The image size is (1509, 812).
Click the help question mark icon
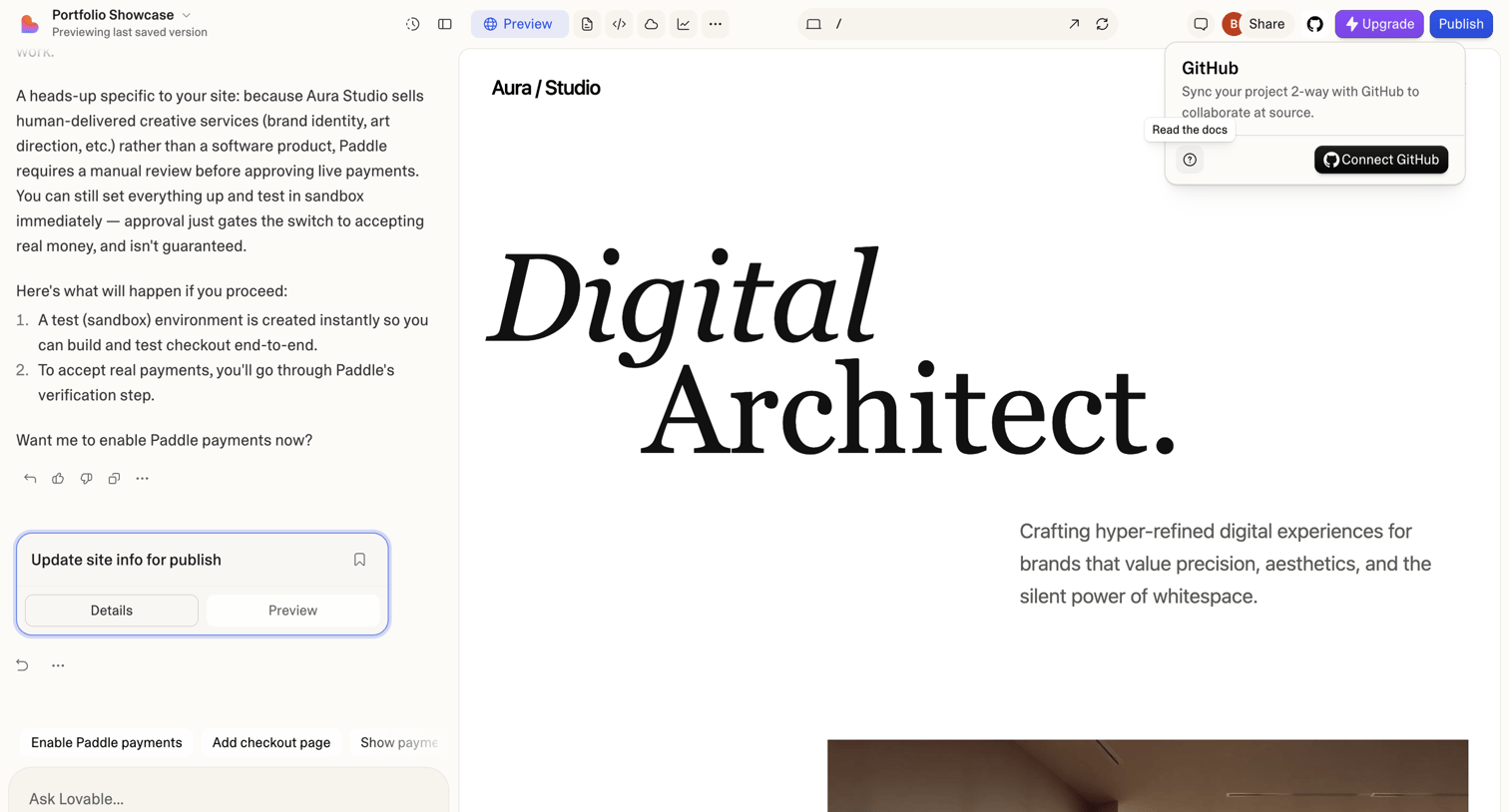point(1190,160)
